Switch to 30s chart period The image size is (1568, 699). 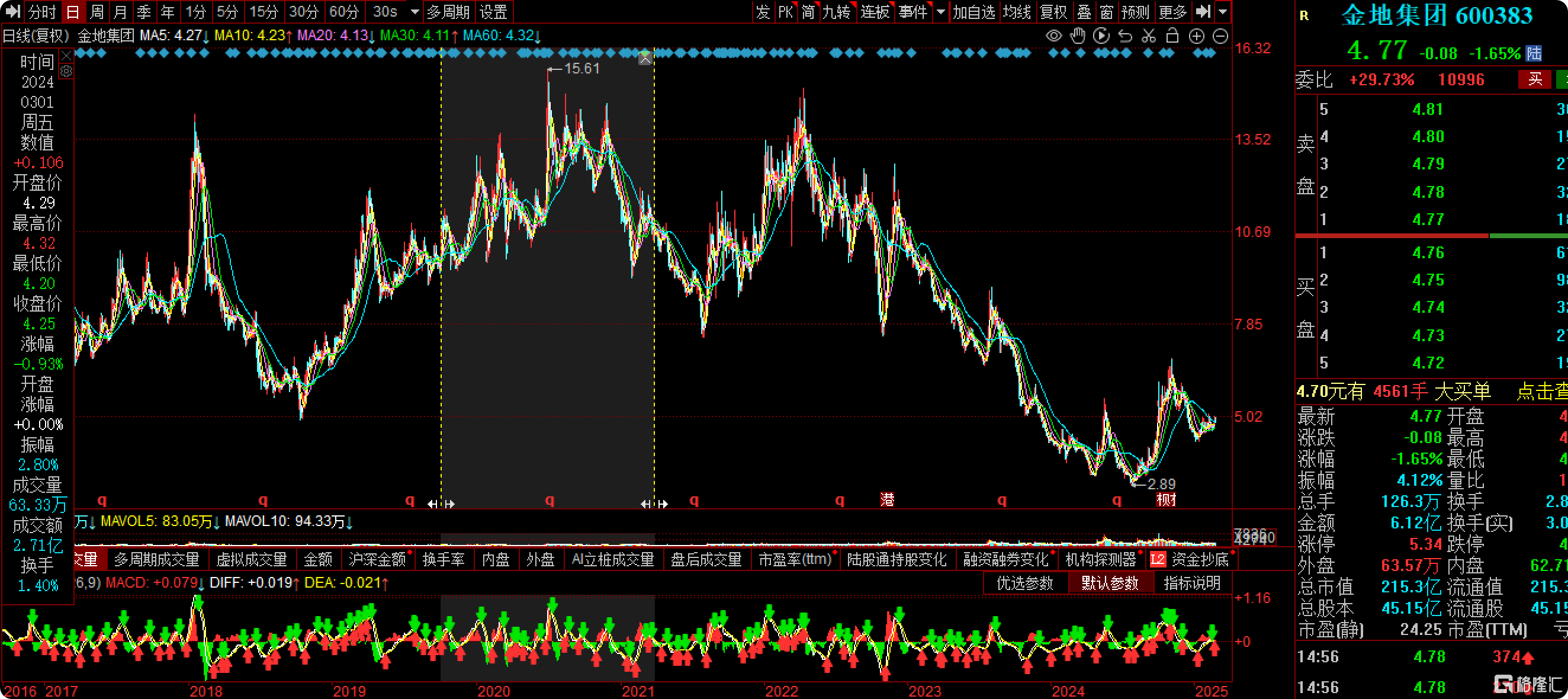coord(385,12)
